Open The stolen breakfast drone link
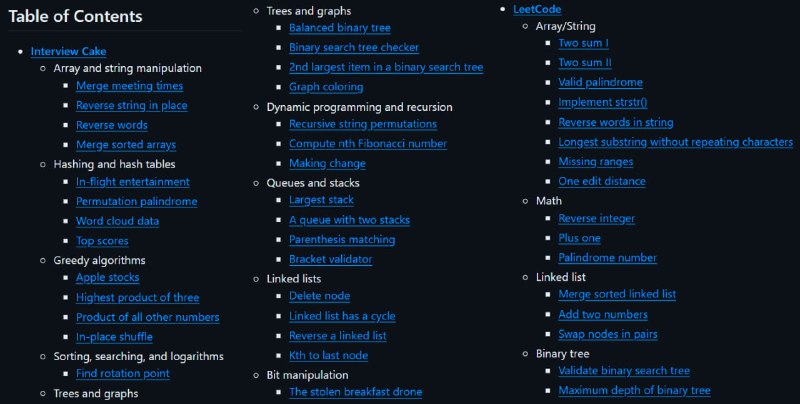The image size is (800, 404). [x=356, y=392]
